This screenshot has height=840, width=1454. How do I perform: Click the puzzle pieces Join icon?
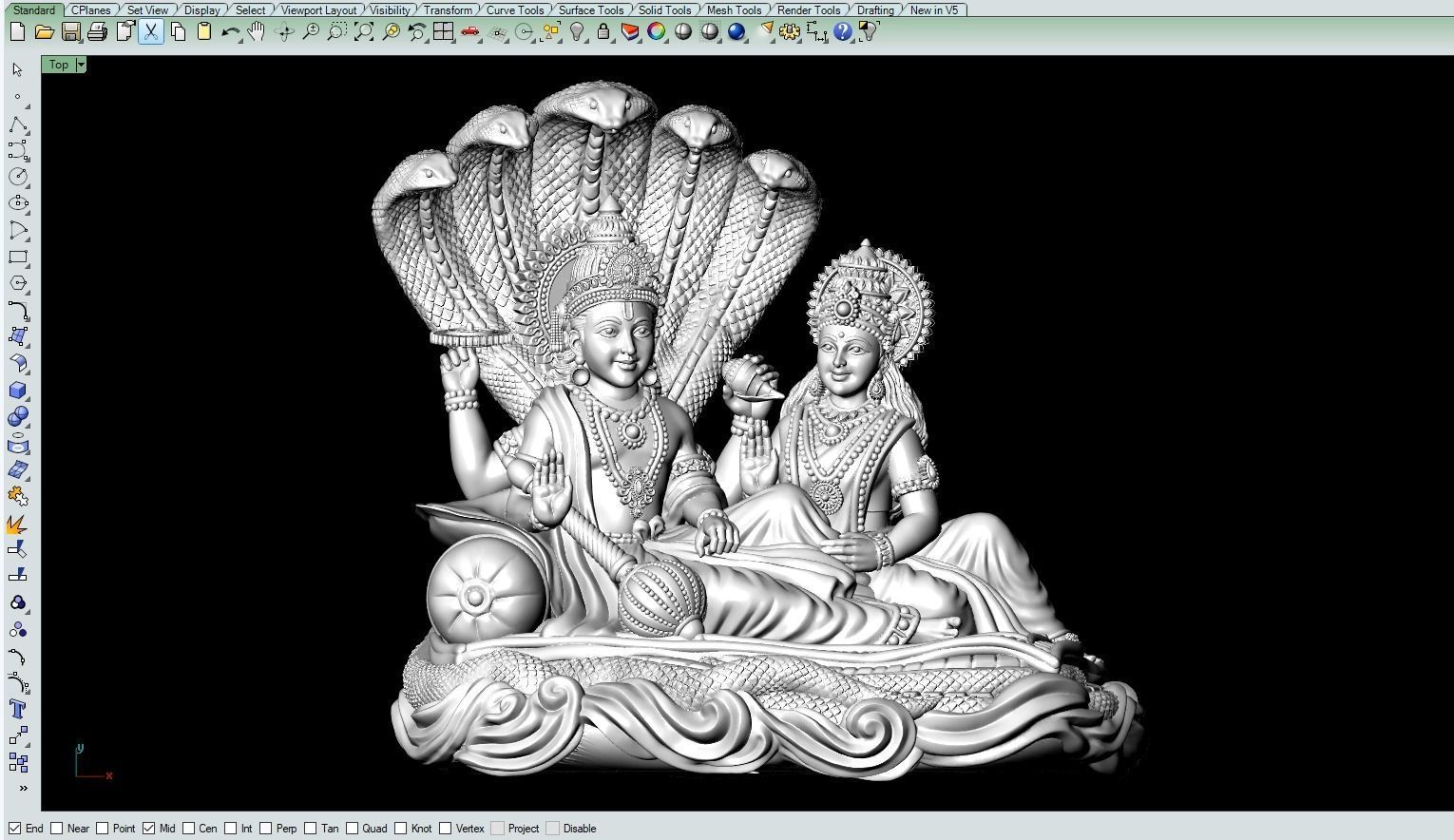[x=18, y=496]
